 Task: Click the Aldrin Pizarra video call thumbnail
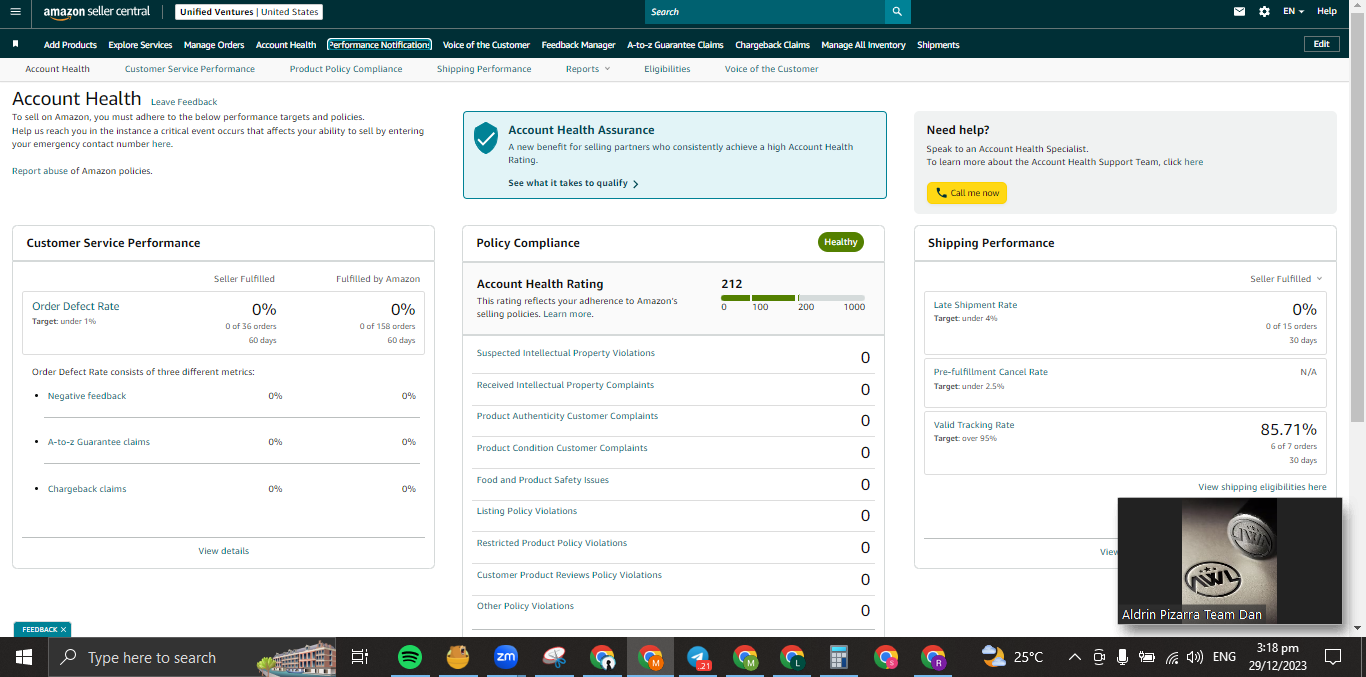1229,561
